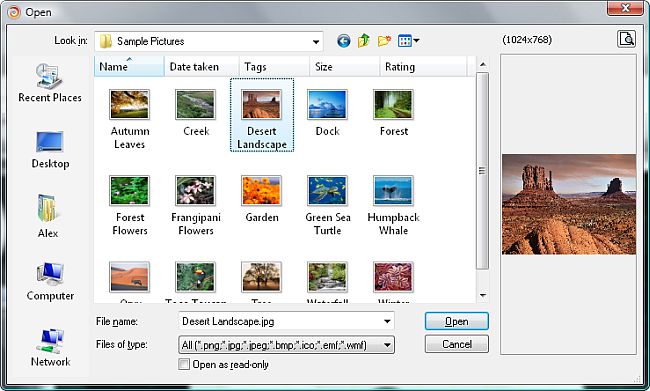650x391 pixels.
Task: Open the Views dropdown arrow
Action: pos(416,41)
